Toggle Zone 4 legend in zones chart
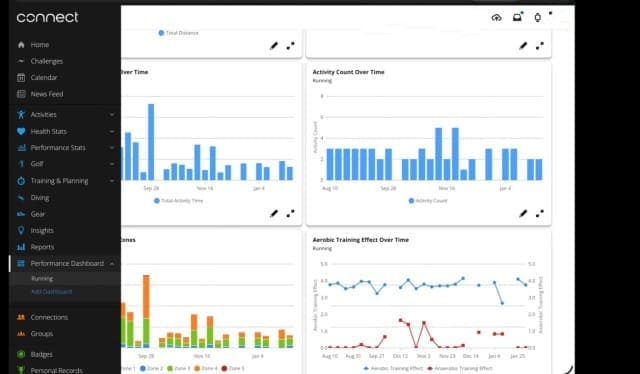This screenshot has height=374, width=640. (x=206, y=368)
